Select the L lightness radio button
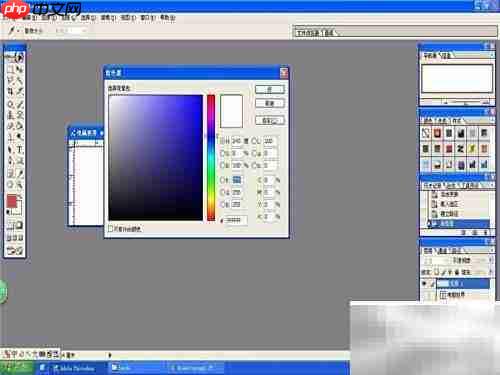The width and height of the screenshot is (500, 375). [254, 141]
